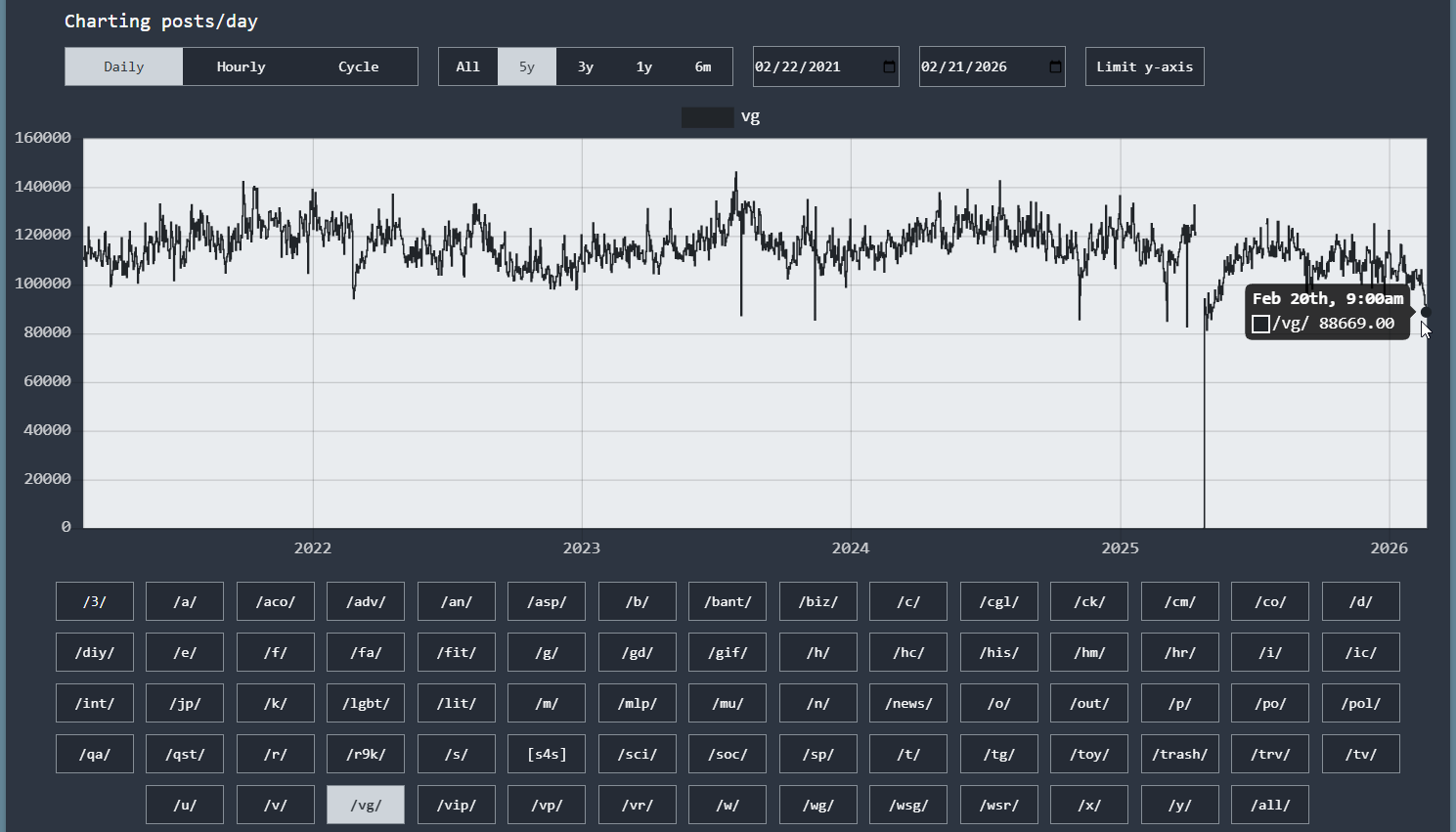Select the 1y time range

point(644,66)
